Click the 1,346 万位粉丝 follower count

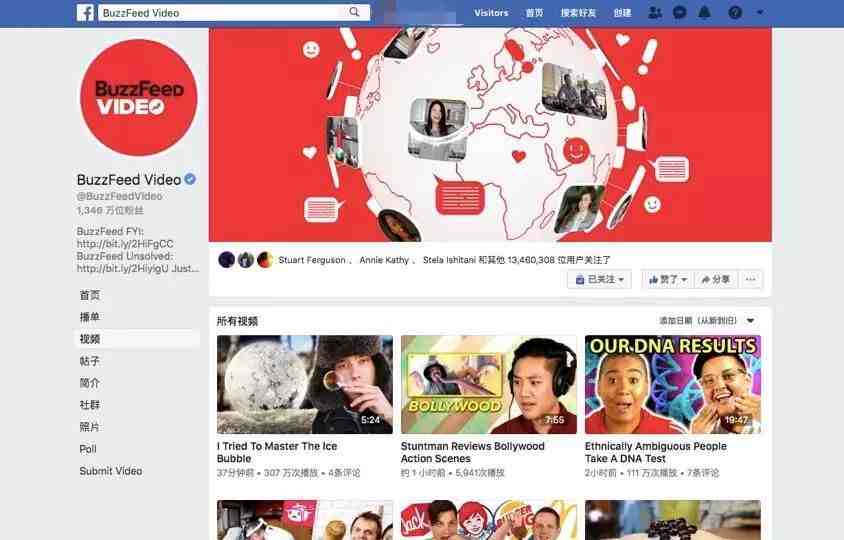[x=110, y=210]
